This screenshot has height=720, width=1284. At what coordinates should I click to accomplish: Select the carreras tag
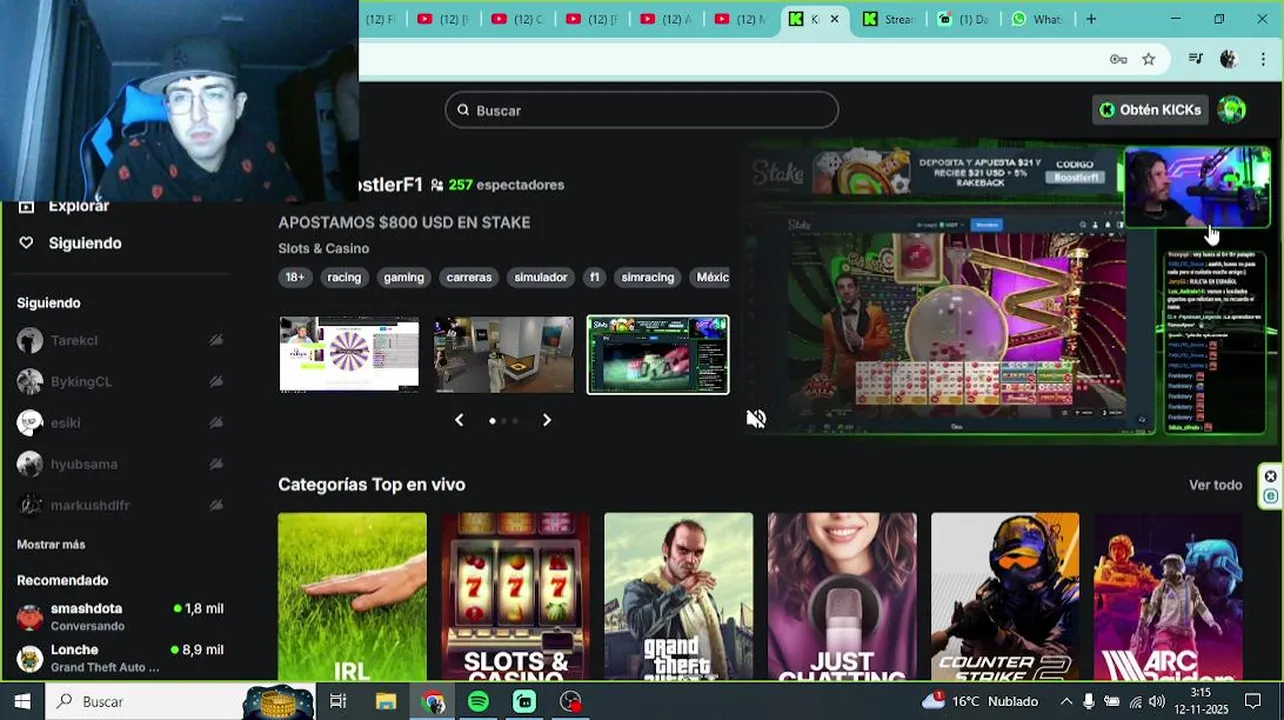(469, 277)
